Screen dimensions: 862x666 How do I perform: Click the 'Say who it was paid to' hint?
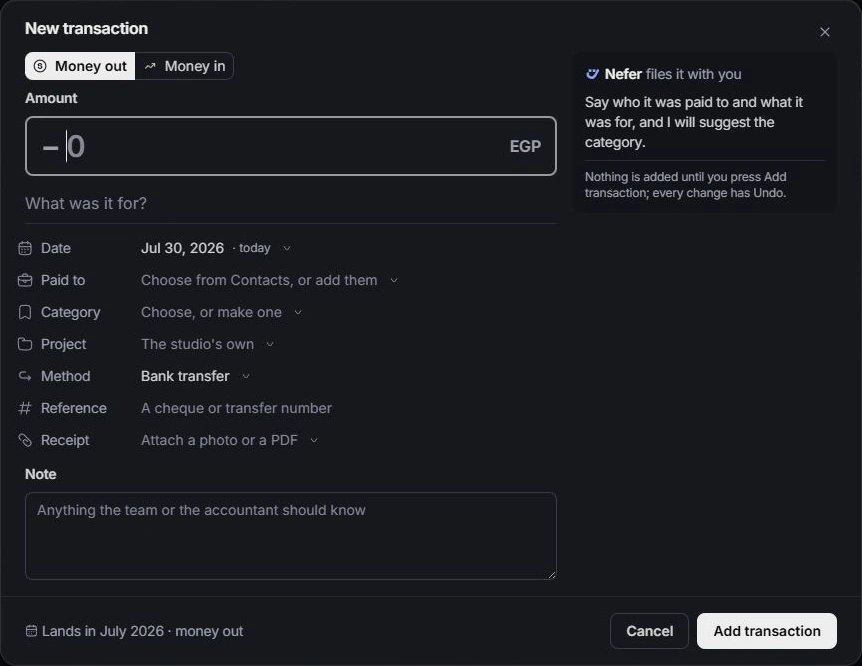694,122
